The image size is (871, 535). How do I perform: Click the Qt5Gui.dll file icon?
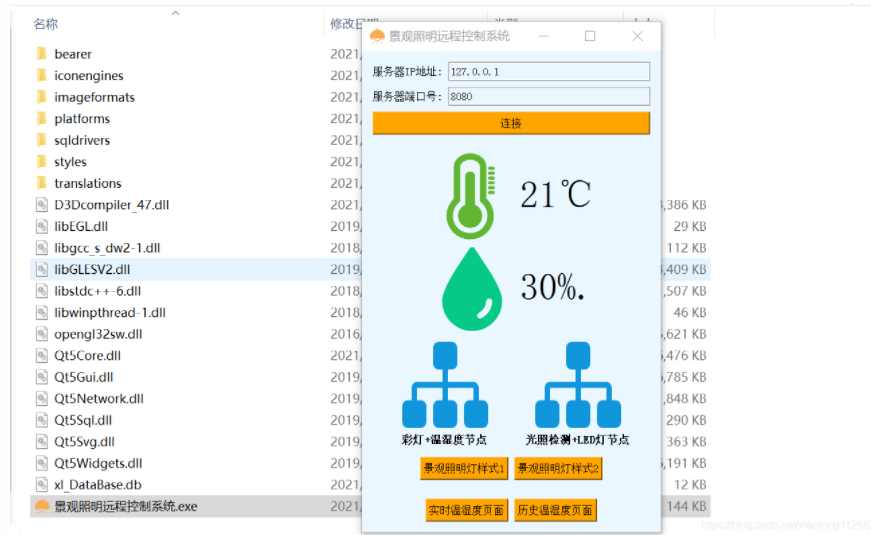click(x=42, y=377)
